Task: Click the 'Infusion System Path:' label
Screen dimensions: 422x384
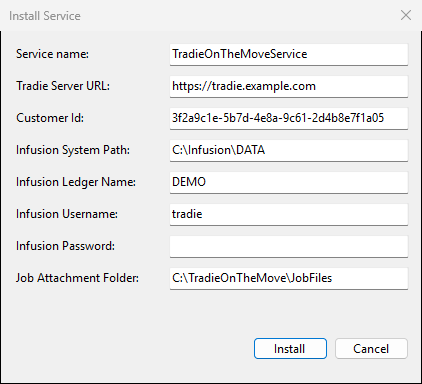Action: click(73, 150)
